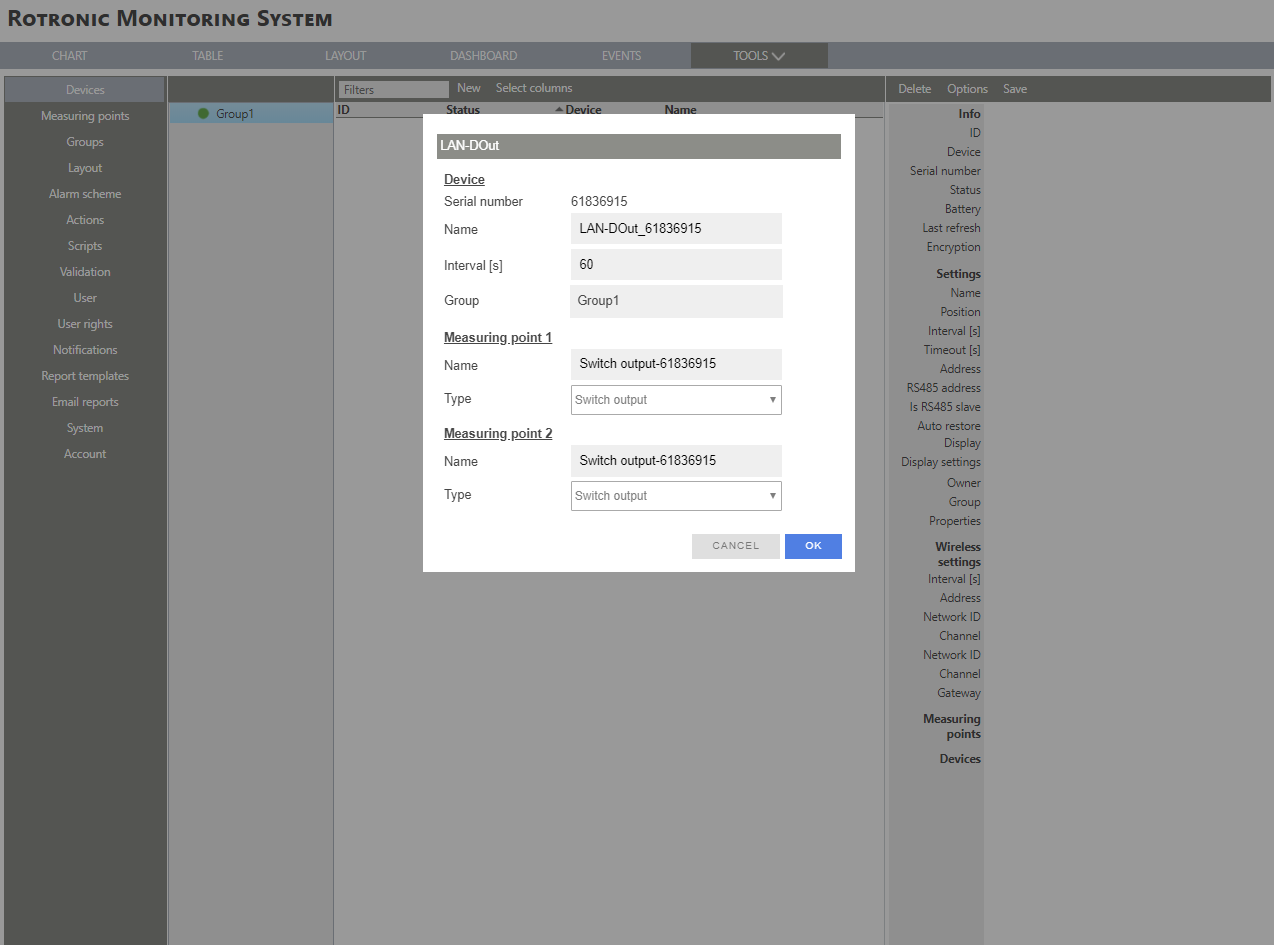Screen dimensions: 1274x945
Task: Open the DASHBOARD tab
Action: click(x=484, y=56)
